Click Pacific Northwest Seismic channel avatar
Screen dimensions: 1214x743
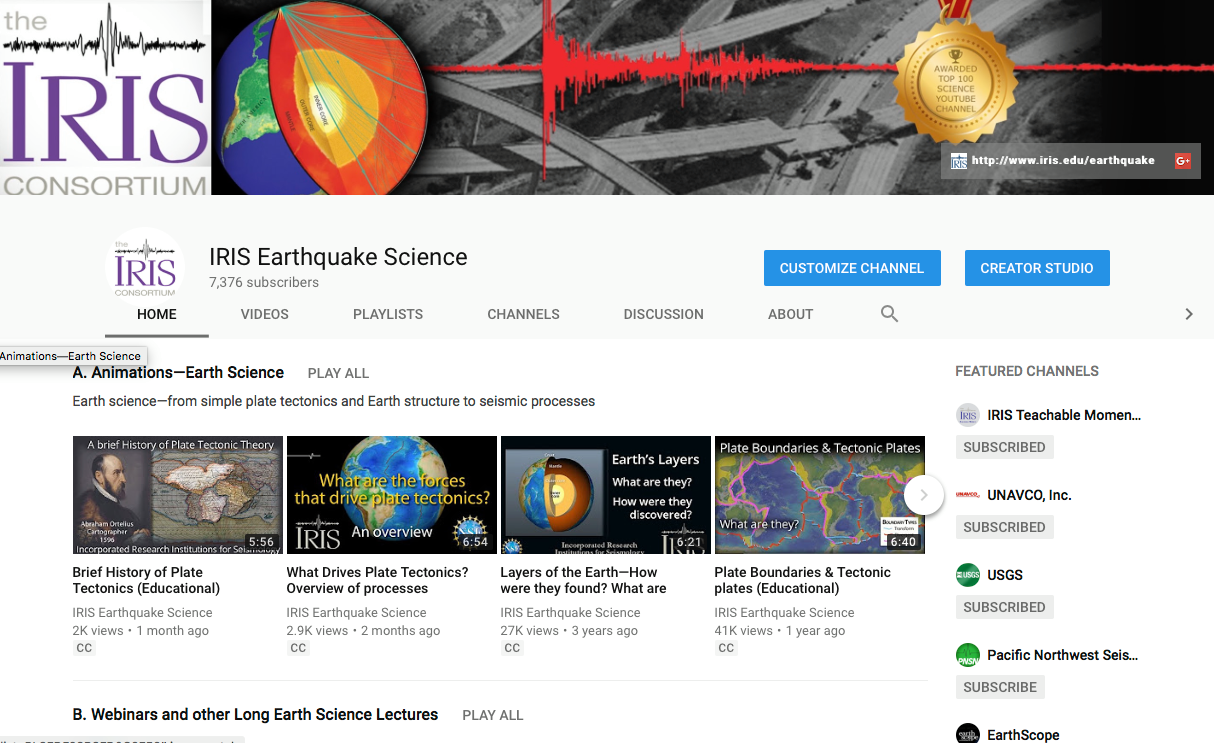967,655
